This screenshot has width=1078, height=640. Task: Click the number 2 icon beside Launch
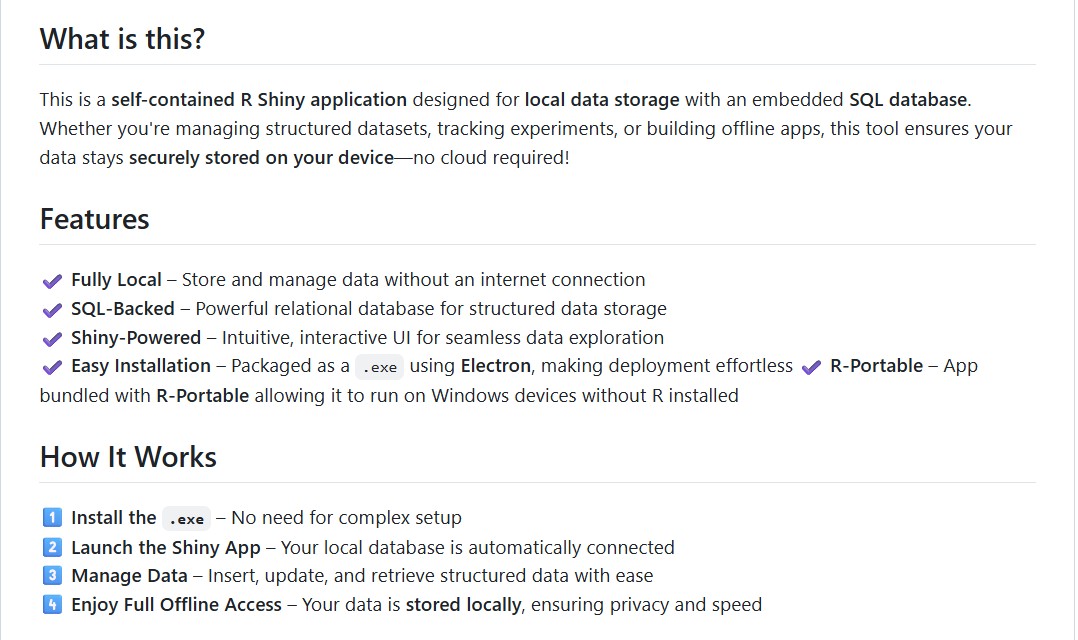point(52,547)
